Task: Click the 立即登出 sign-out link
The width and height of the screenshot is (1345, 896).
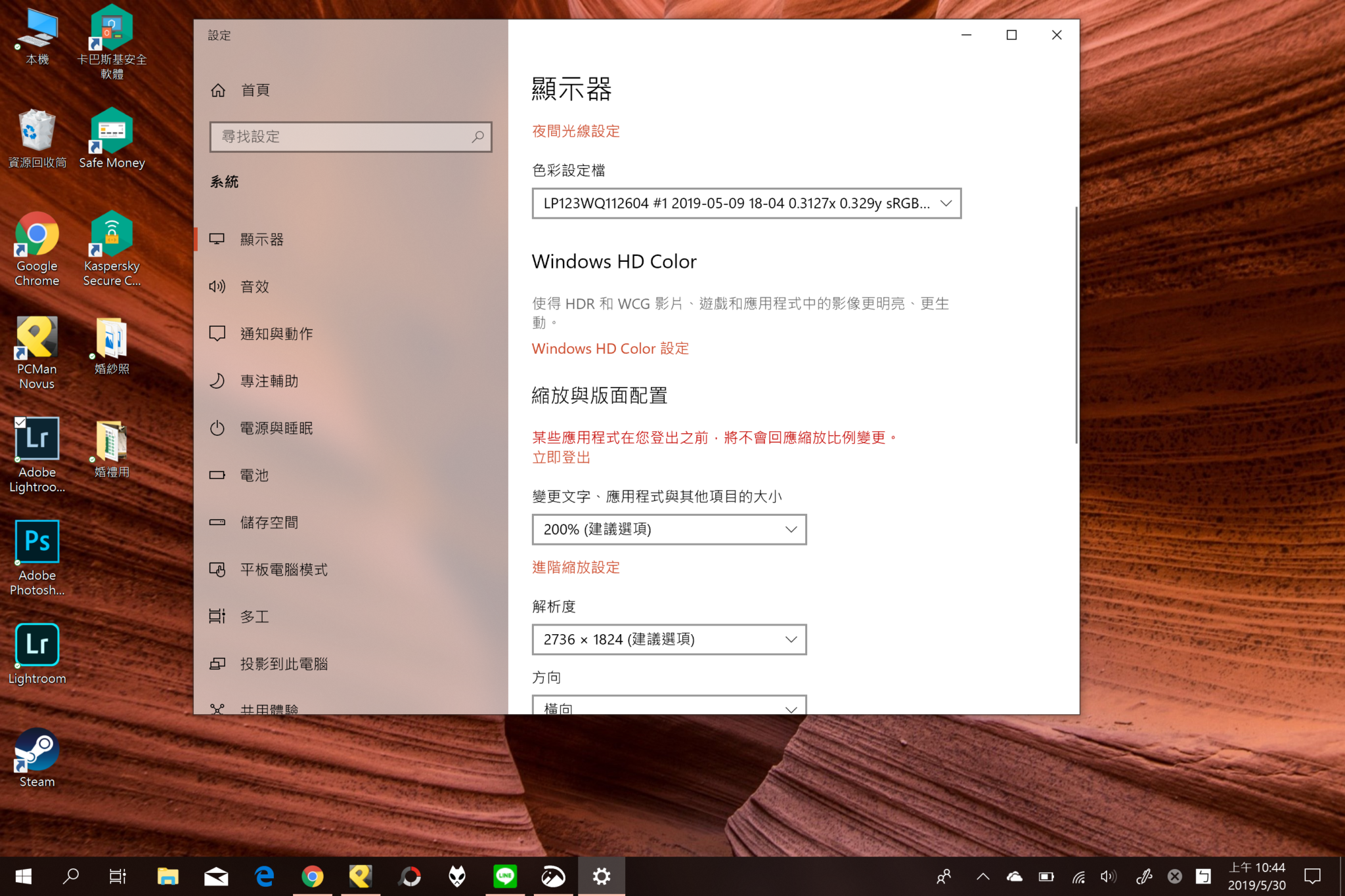Action: tap(562, 458)
